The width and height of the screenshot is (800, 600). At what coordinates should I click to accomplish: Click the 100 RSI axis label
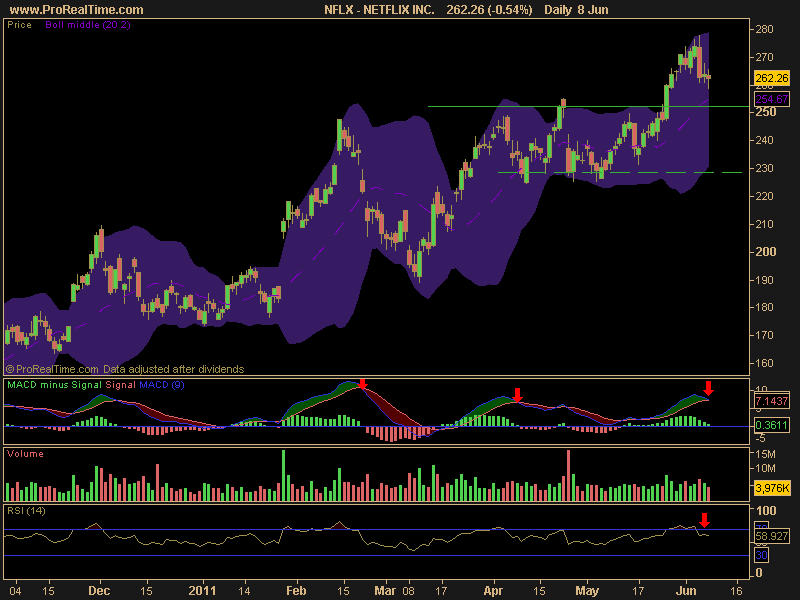coord(766,511)
